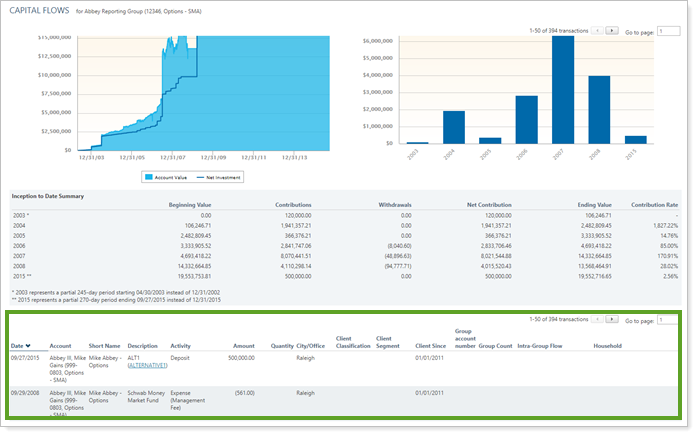The height and width of the screenshot is (436, 697).
Task: Click previous page arrow above bar chart
Action: point(598,31)
